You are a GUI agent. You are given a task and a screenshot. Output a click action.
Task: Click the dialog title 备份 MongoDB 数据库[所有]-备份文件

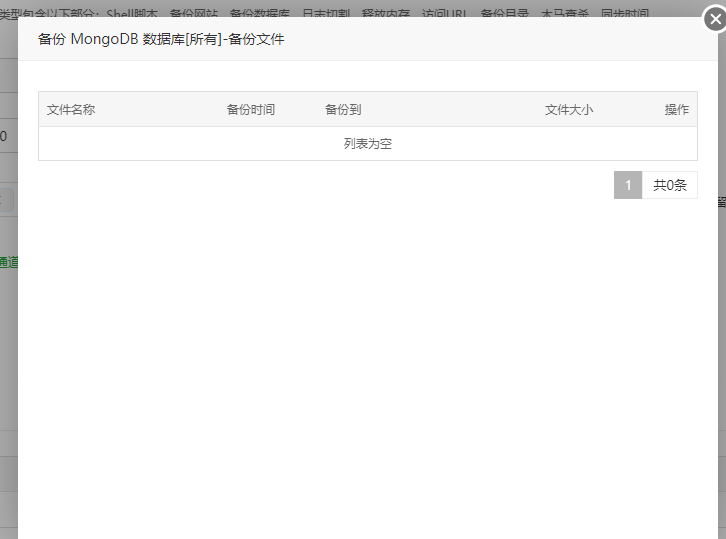click(x=161, y=39)
